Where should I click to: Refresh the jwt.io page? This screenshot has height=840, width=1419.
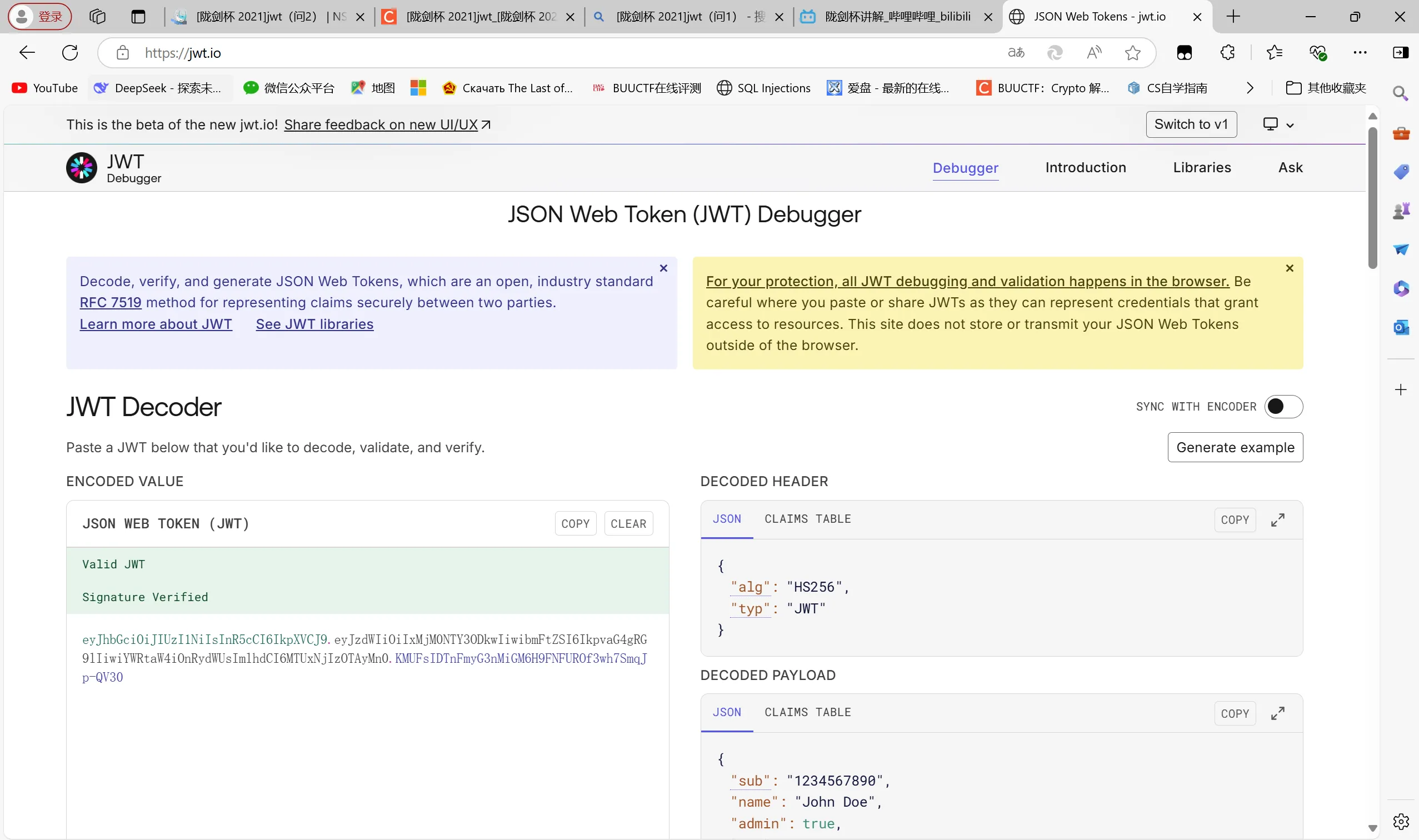(x=70, y=53)
